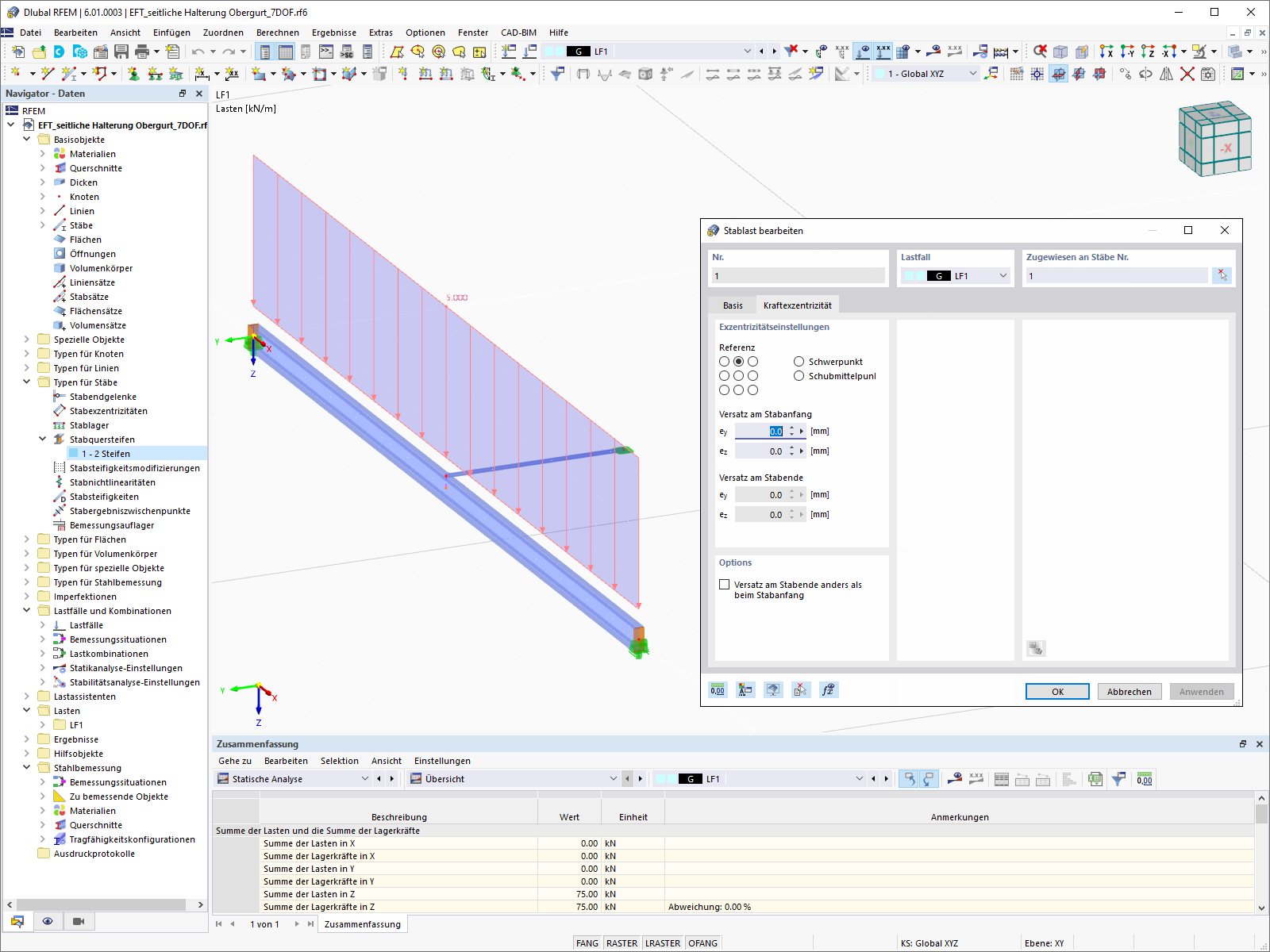Open the Übersicht dropdown
This screenshot has height=952, width=1270.
coord(614,779)
